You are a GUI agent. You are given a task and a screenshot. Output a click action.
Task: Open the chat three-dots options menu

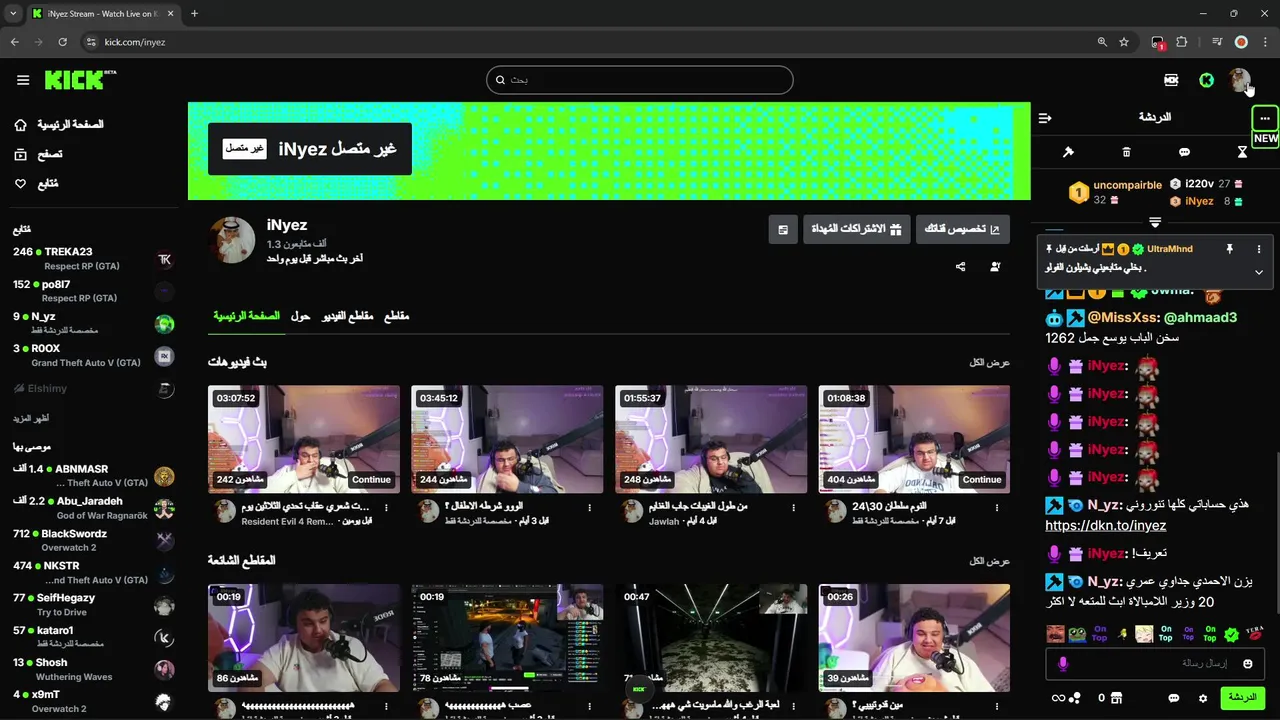point(1265,118)
